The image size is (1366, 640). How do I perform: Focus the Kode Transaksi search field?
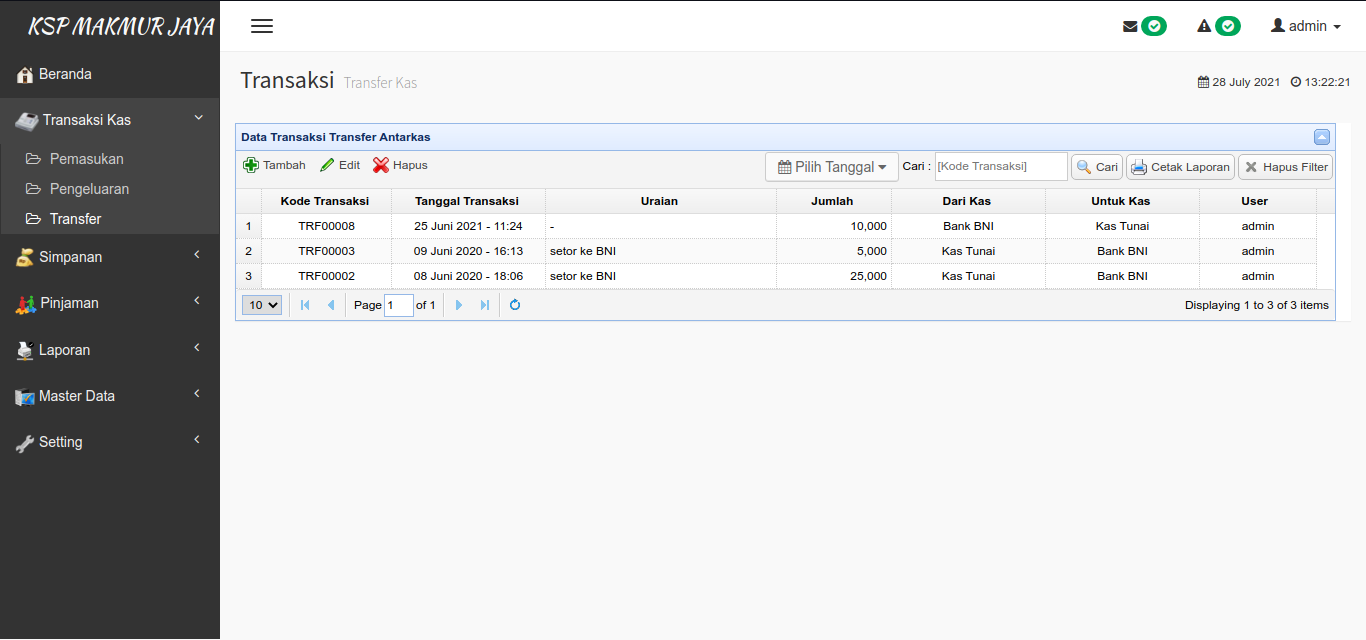pyautogui.click(x=1001, y=167)
